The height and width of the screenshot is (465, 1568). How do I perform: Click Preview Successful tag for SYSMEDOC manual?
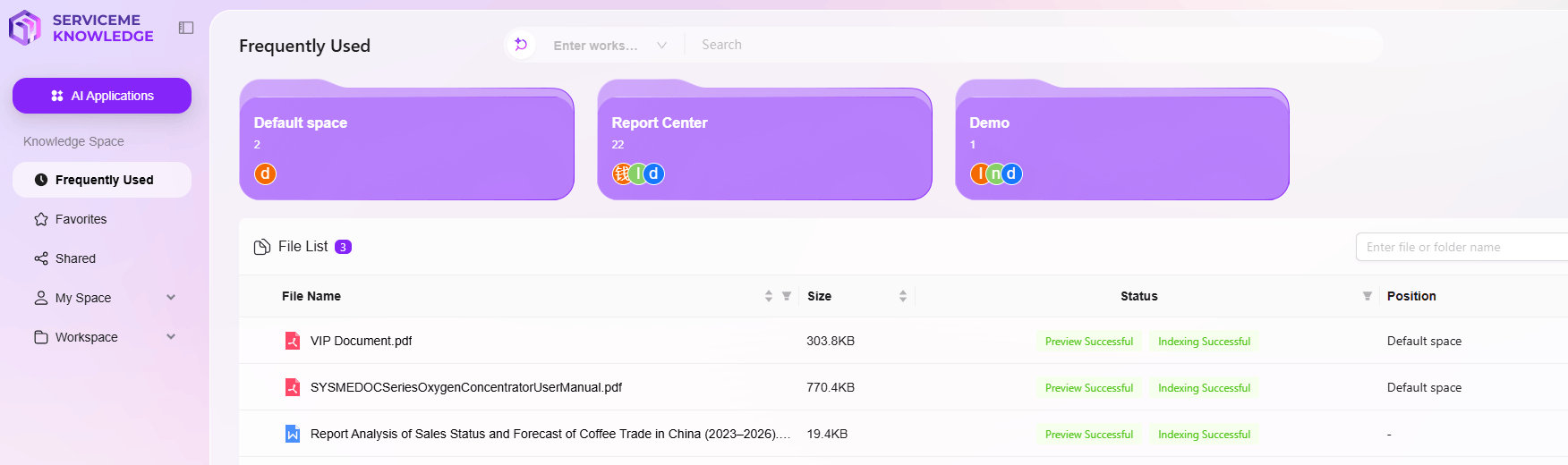tap(1089, 388)
